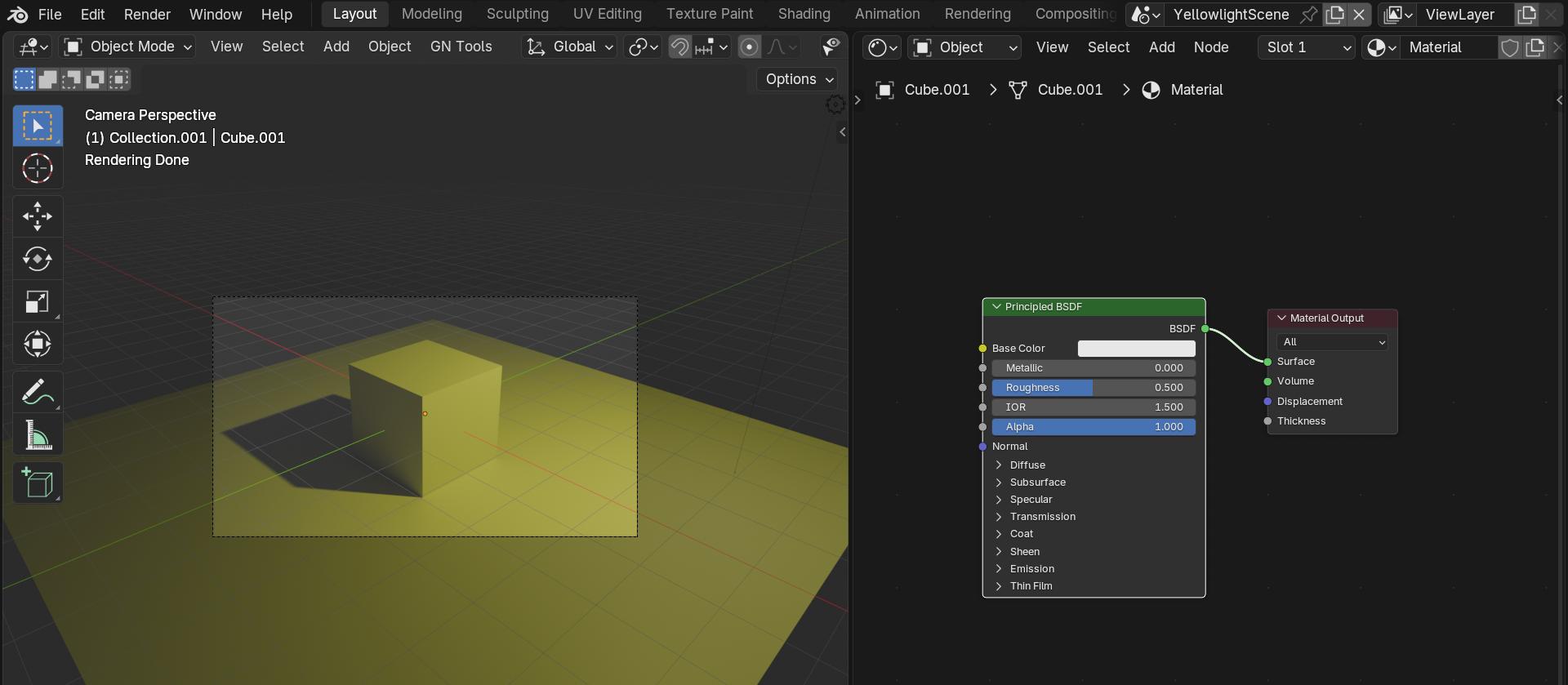Open Material Output target All dropdown
Image resolution: width=1568 pixels, height=685 pixels.
pos(1333,342)
